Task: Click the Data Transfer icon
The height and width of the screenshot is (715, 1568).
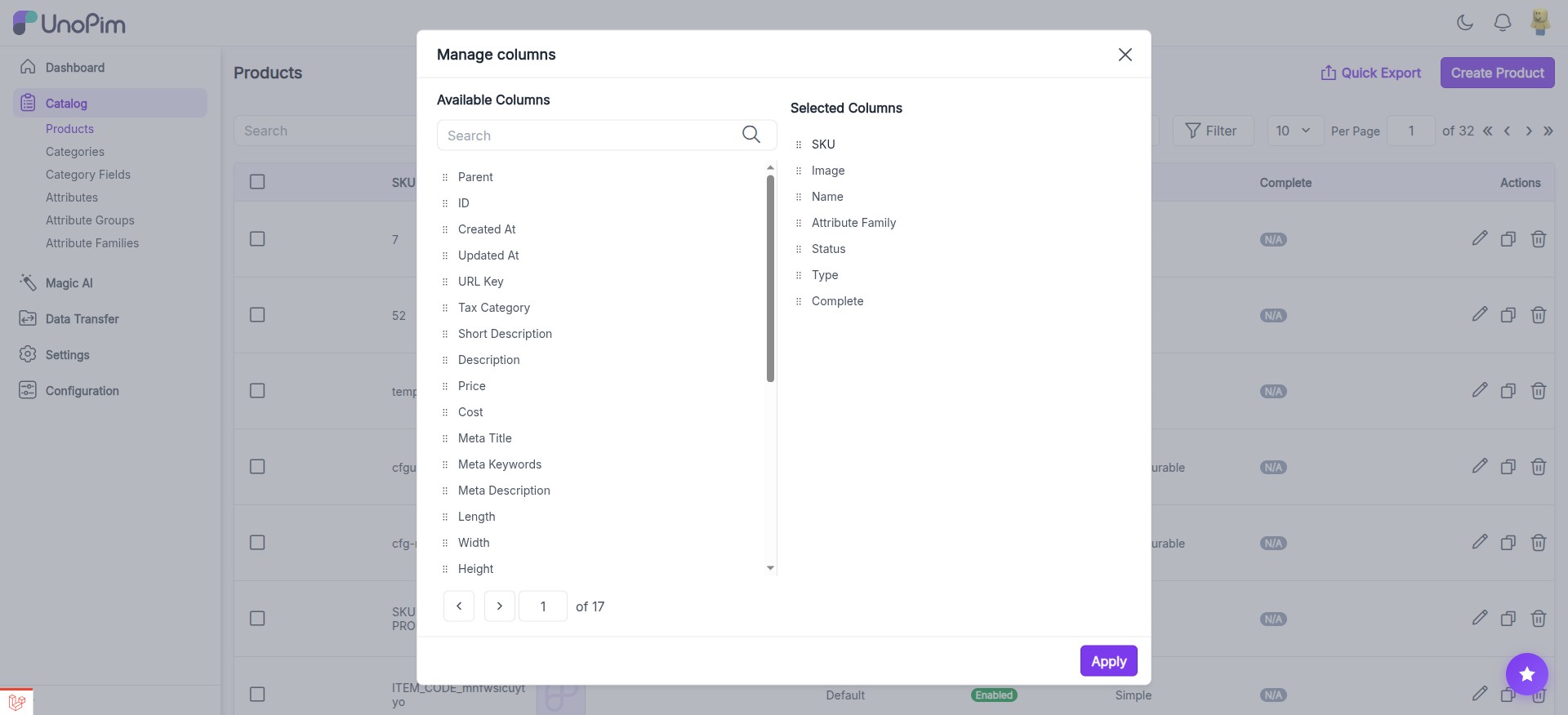Action: (x=28, y=318)
